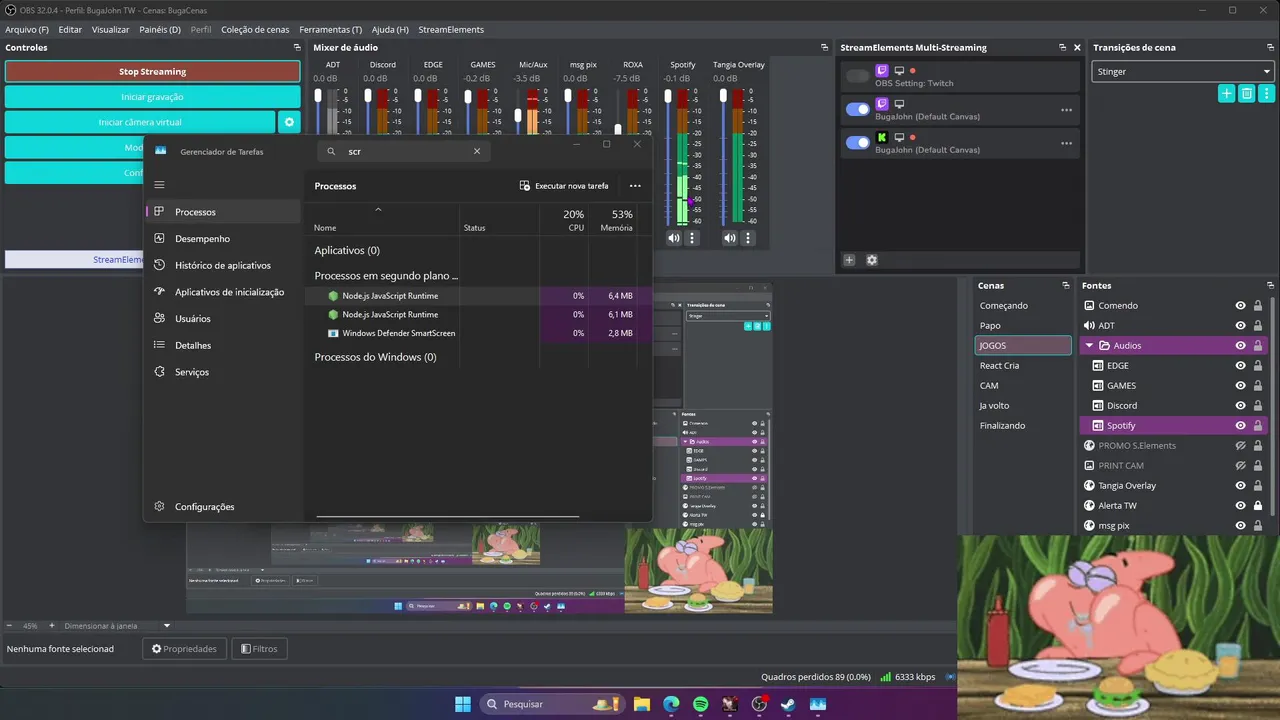Mute the Spotify mixer channel
1280x720 pixels.
click(x=674, y=238)
